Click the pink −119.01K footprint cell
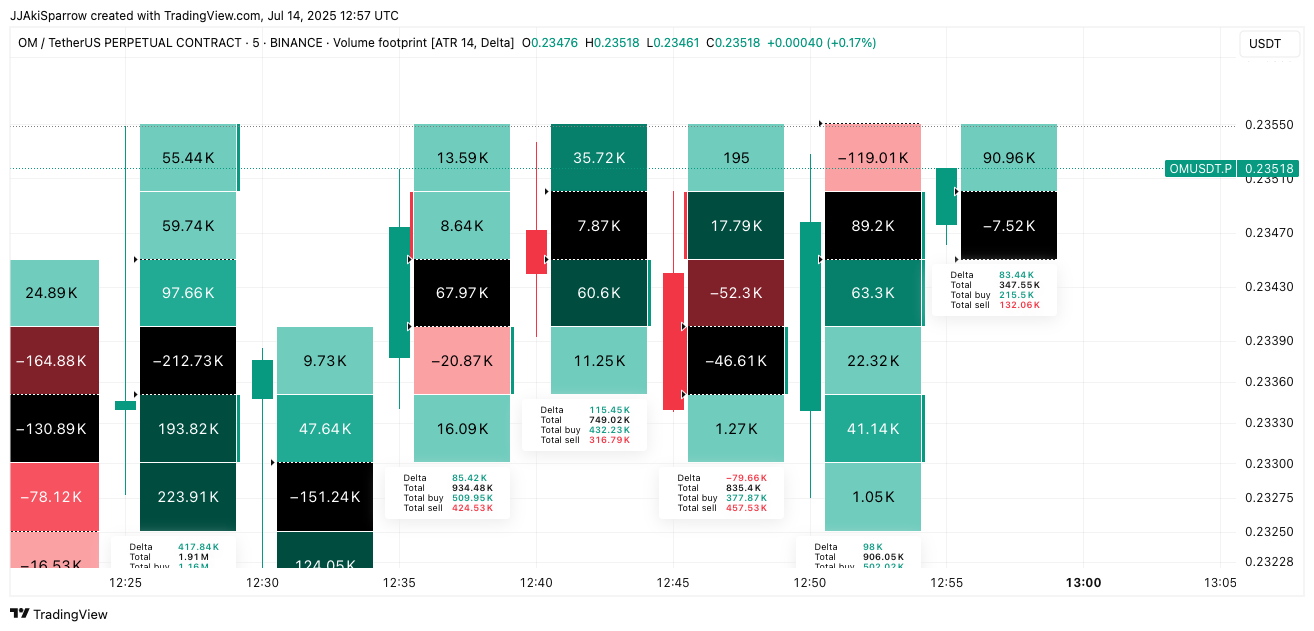This screenshot has width=1314, height=631. click(873, 158)
